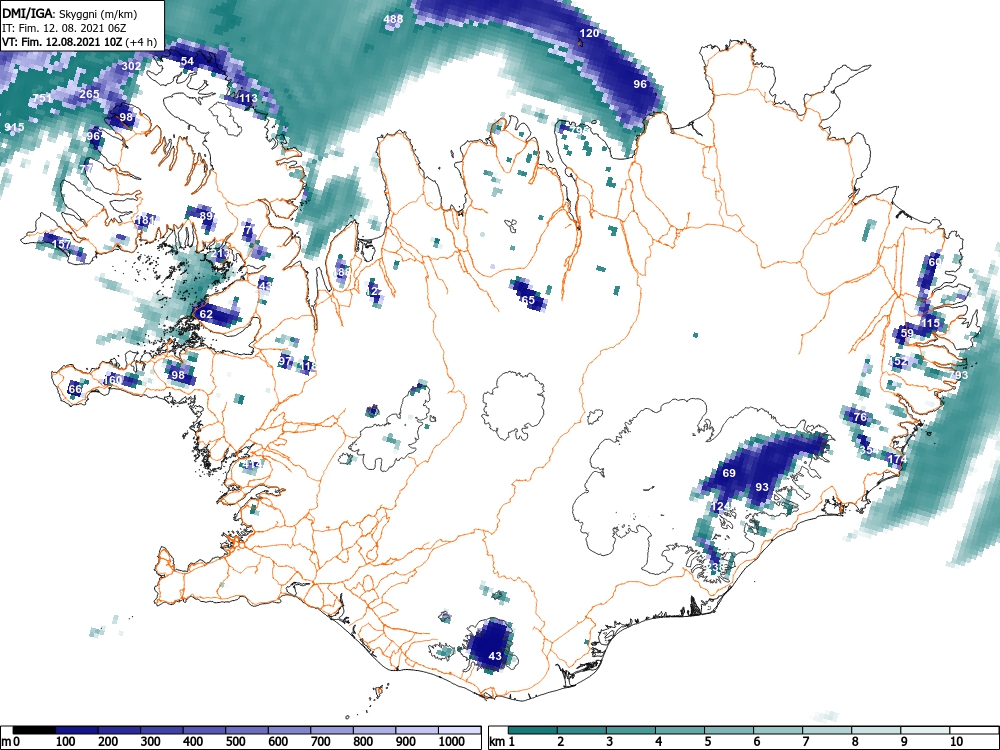Click the visibility value 174 on the southeast coast
This screenshot has height=750, width=1000.
pos(897,459)
